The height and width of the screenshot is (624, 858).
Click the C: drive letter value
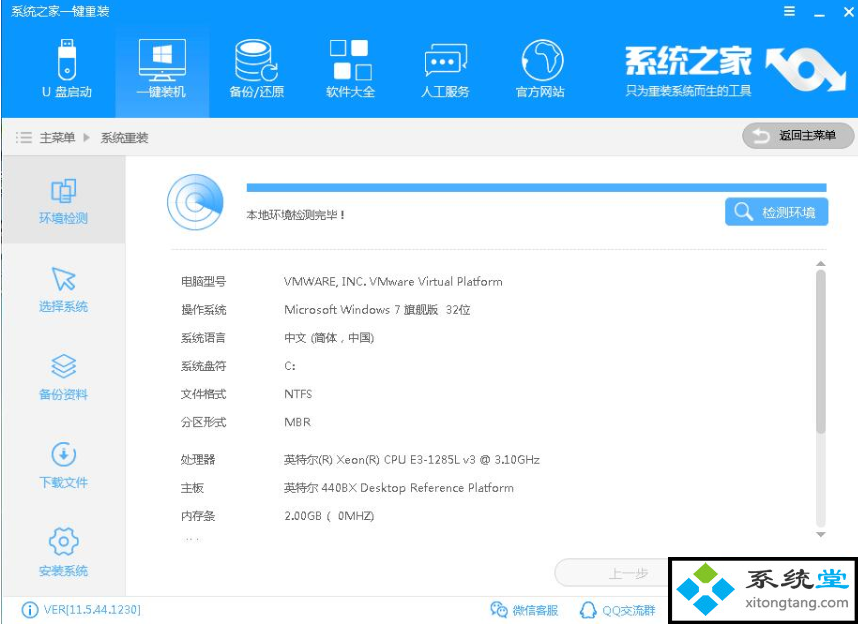coord(289,366)
